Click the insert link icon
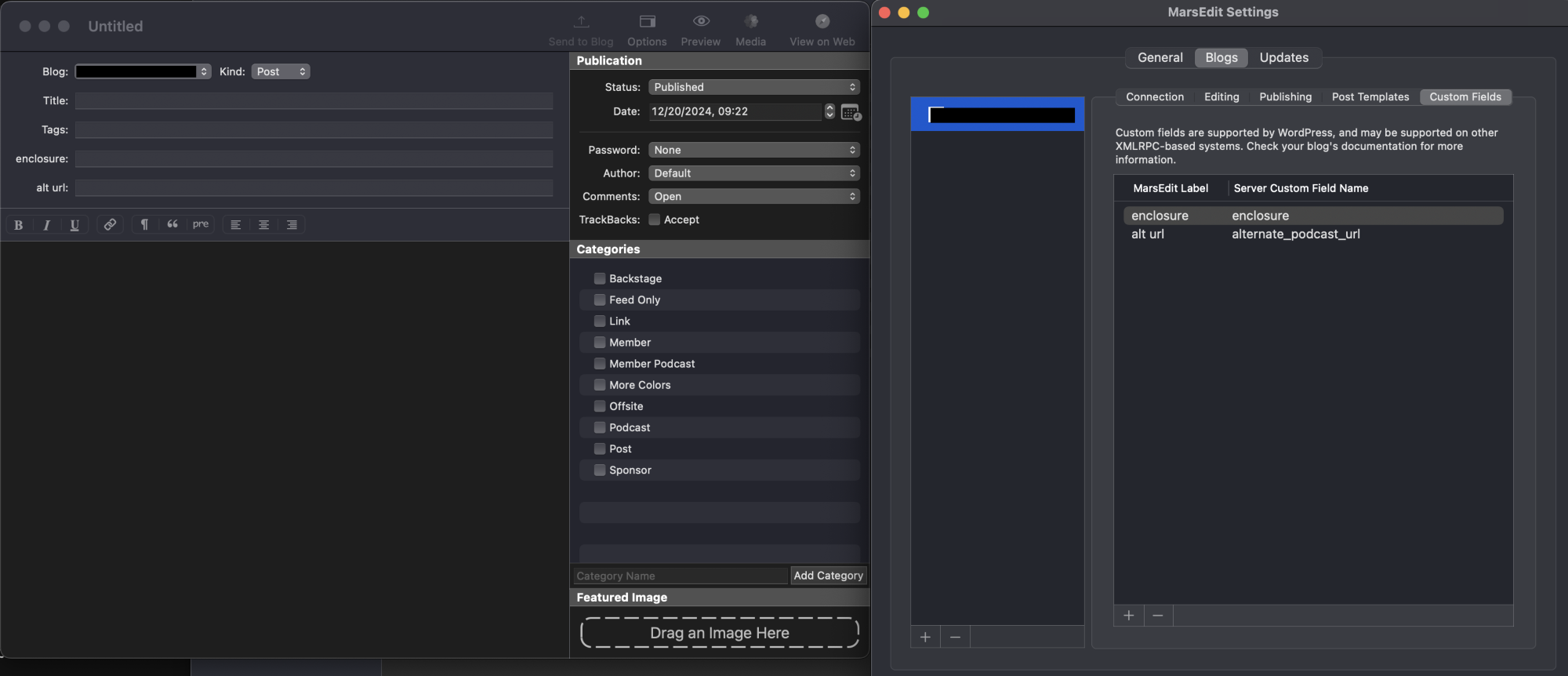This screenshot has height=676, width=1568. [x=111, y=224]
